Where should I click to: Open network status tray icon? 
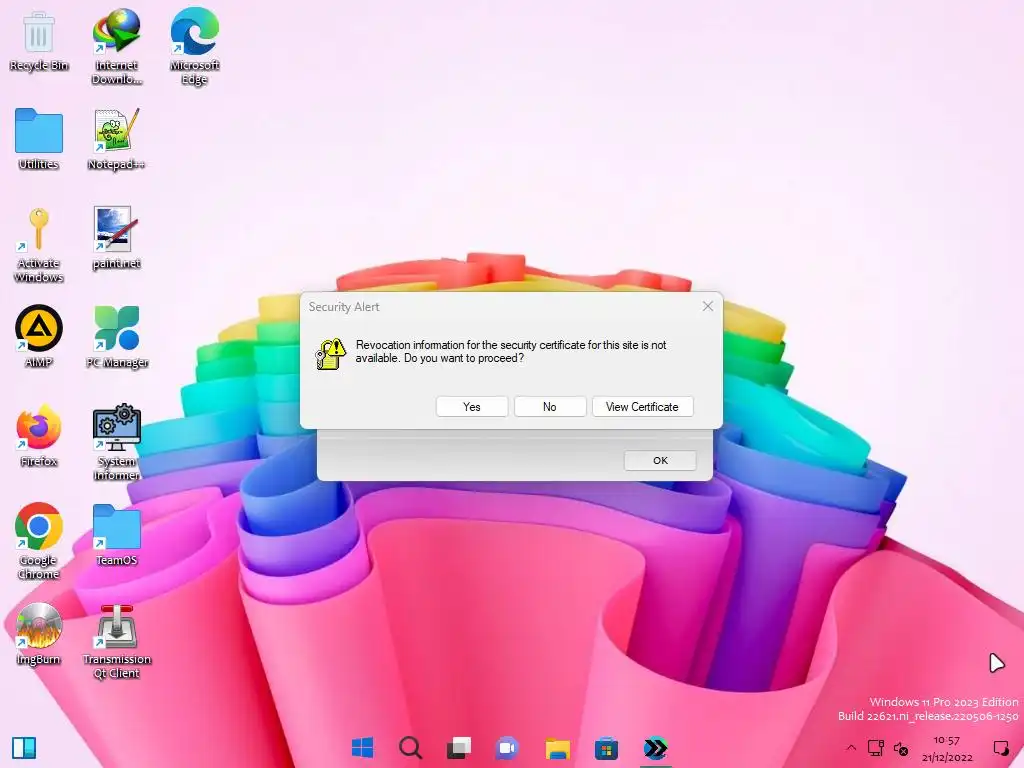pyautogui.click(x=876, y=748)
